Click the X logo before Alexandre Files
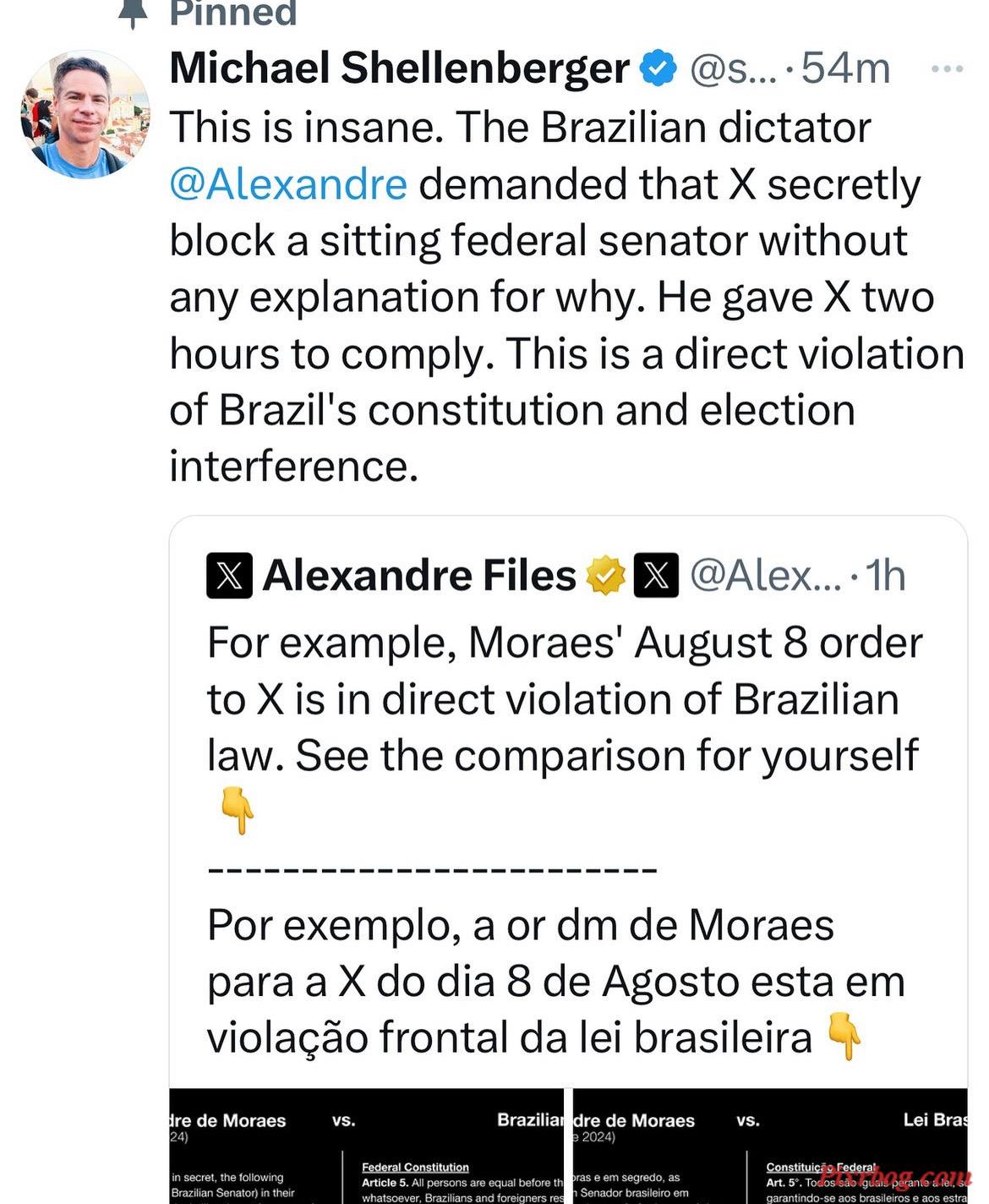 pos(229,576)
